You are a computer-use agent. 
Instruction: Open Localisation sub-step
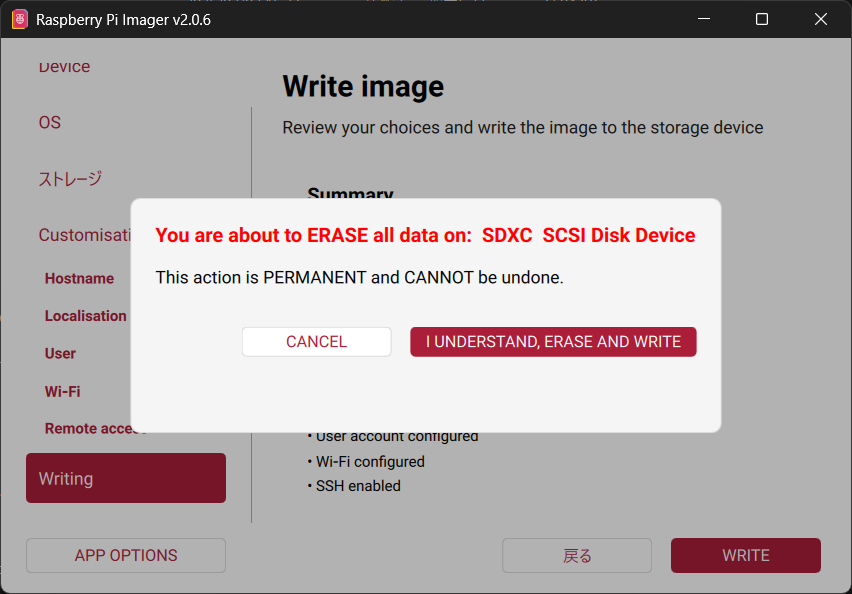pyautogui.click(x=85, y=316)
